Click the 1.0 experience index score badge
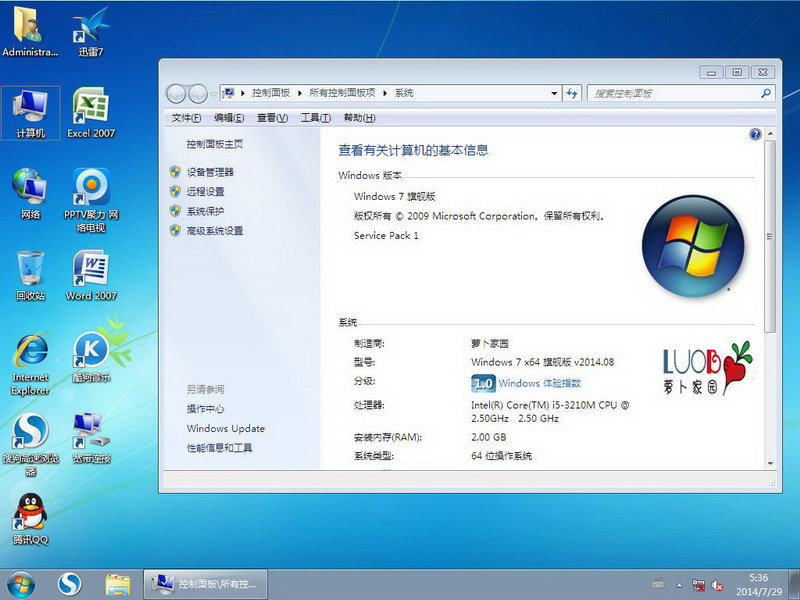The width and height of the screenshot is (800, 600). click(x=483, y=384)
